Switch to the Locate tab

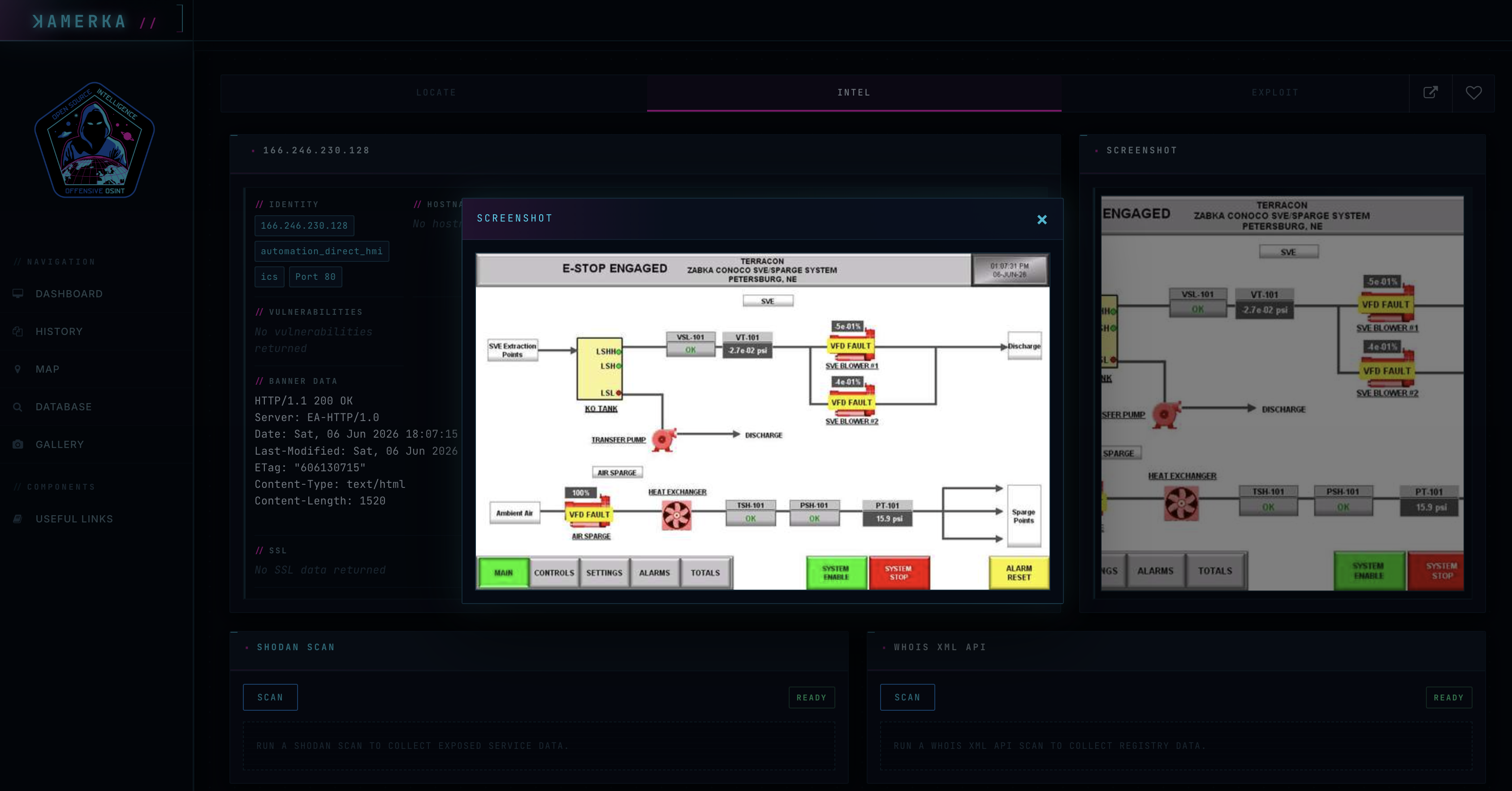pos(436,93)
